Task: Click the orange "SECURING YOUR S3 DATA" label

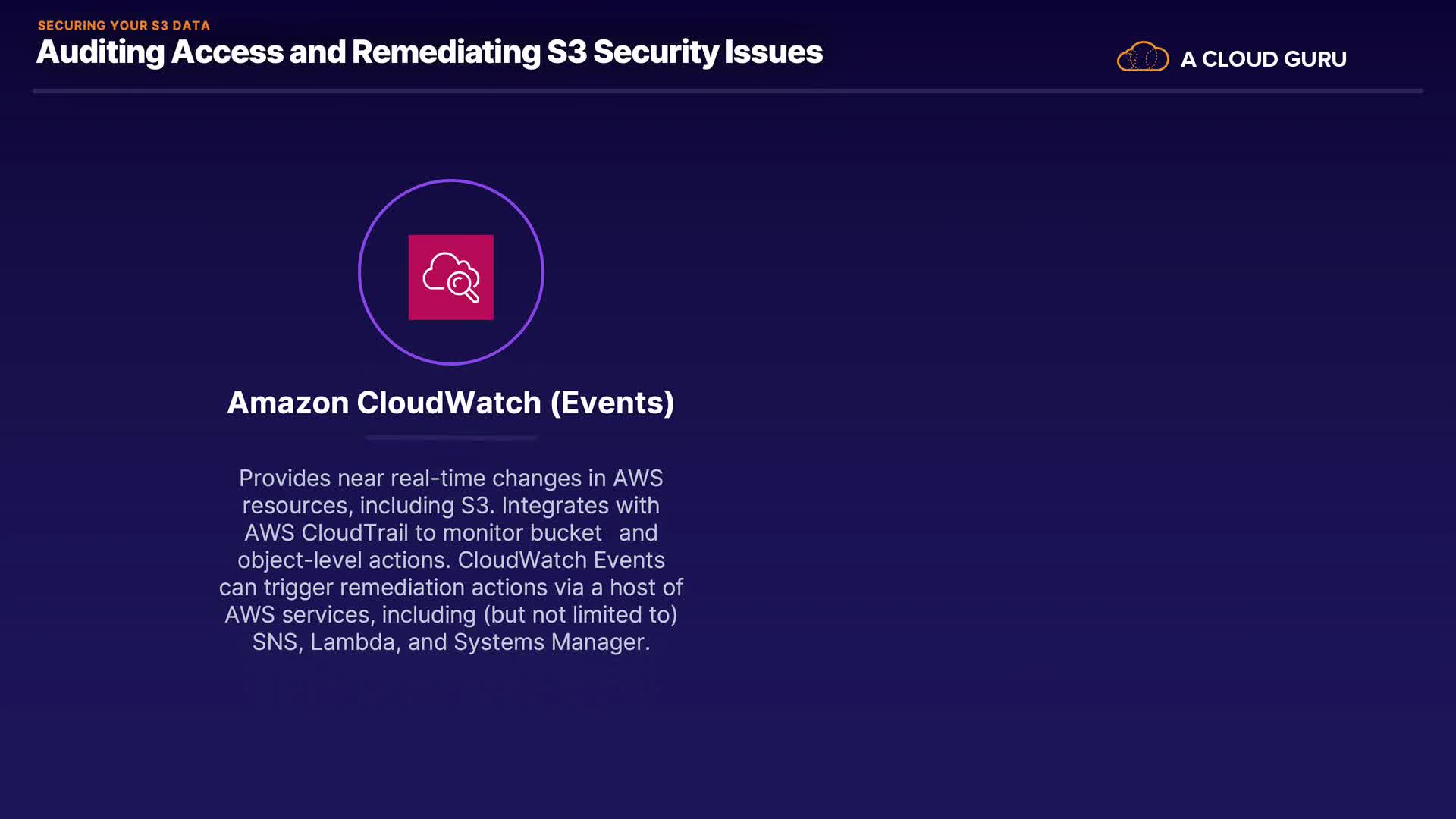Action: coord(124,26)
